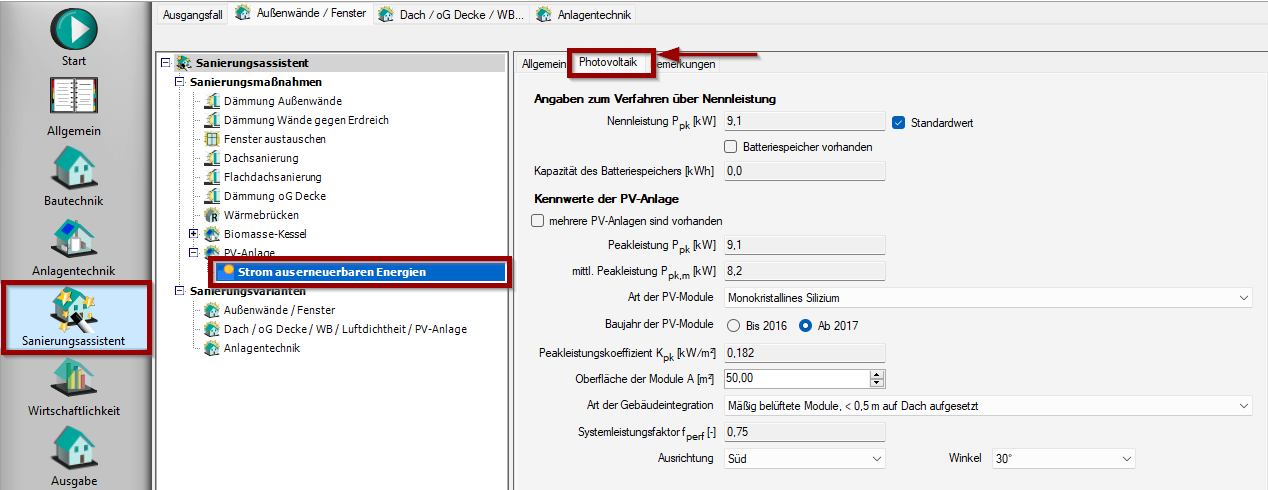Image resolution: width=1268 pixels, height=490 pixels.
Task: Expand the Biomasse-Kessel node
Action: pos(194,234)
